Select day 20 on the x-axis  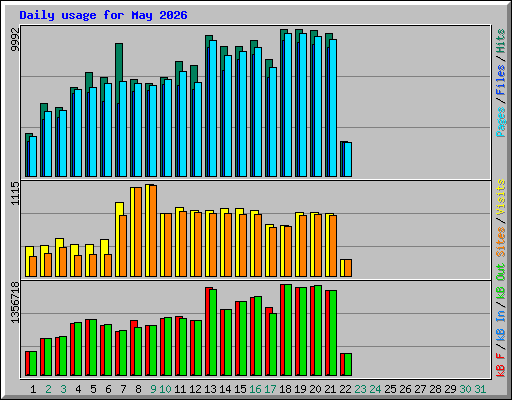click(x=315, y=389)
